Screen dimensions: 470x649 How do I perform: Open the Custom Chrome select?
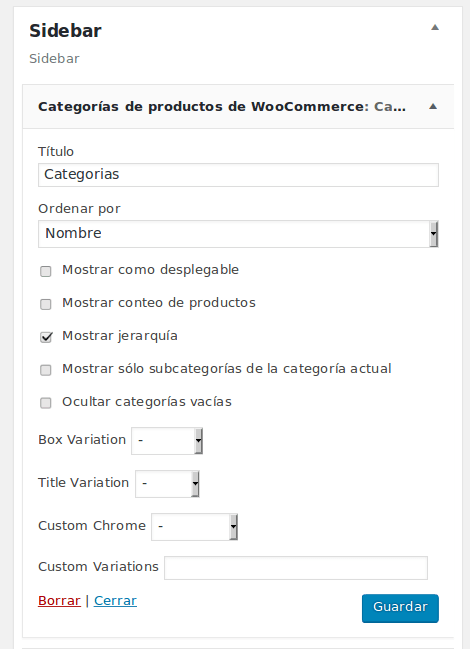(194, 527)
